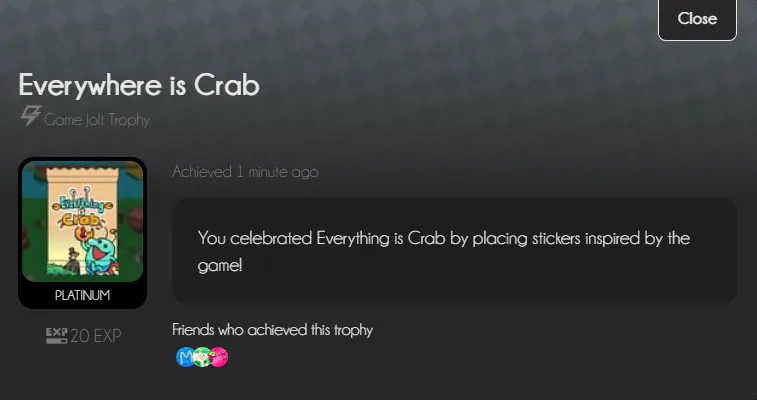The width and height of the screenshot is (757, 400).
Task: Click the "Achieved 1 minute ago" timestamp
Action: point(245,172)
